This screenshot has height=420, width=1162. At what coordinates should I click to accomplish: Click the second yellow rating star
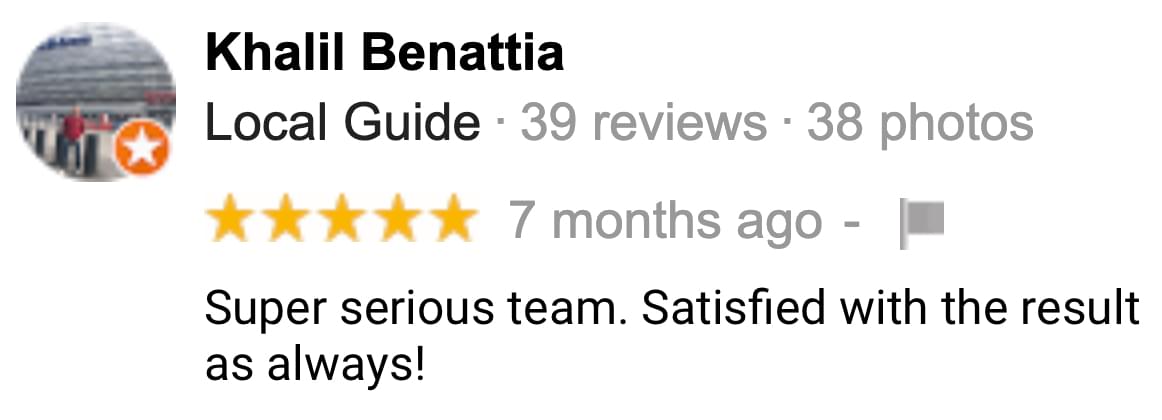pos(285,219)
